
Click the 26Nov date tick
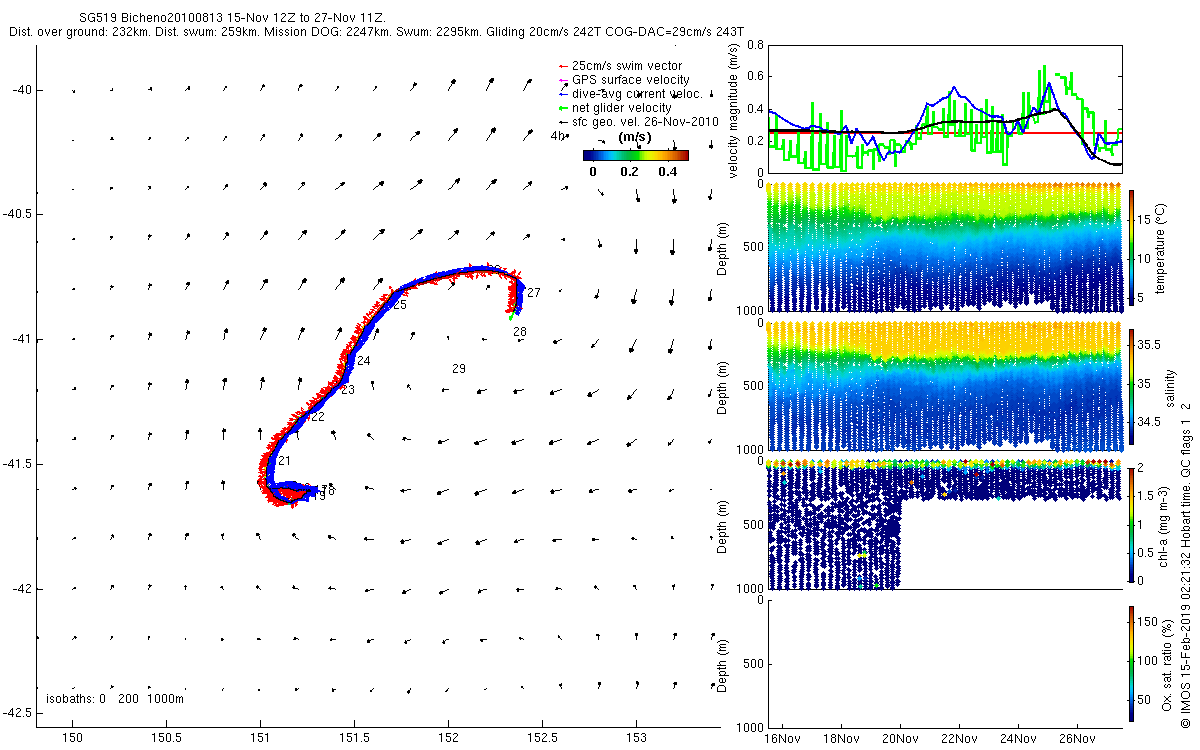[x=1077, y=739]
